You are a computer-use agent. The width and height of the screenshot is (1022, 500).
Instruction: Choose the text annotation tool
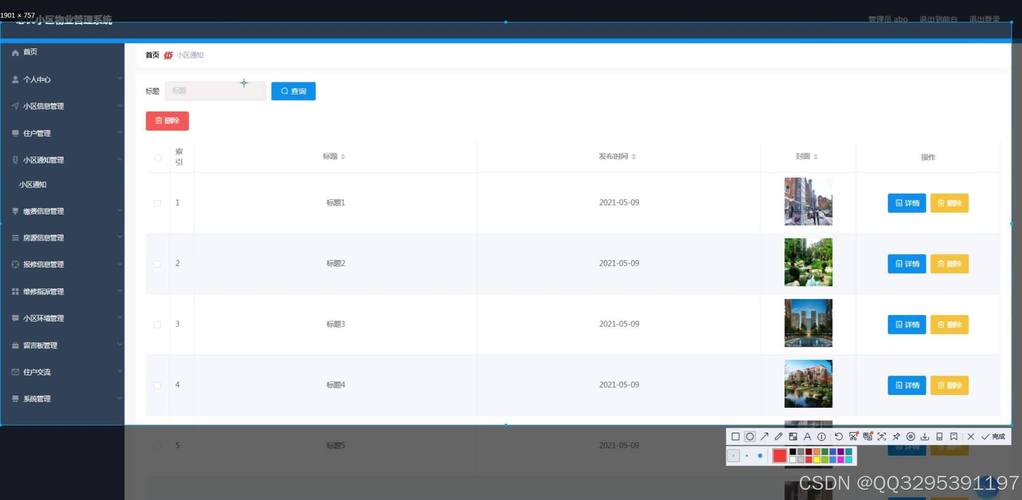[x=807, y=437]
